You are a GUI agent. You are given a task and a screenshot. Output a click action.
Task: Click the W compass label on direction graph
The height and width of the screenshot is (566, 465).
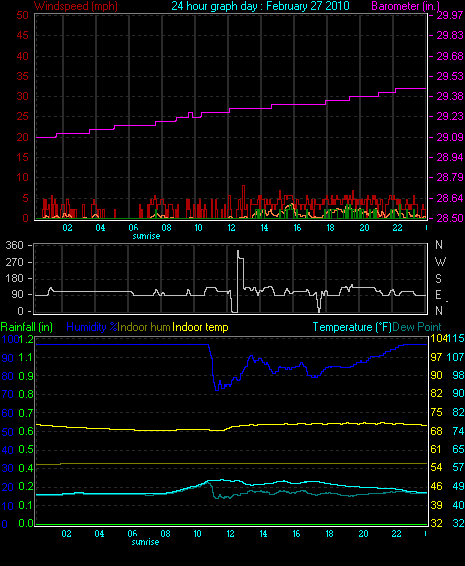tap(440, 262)
